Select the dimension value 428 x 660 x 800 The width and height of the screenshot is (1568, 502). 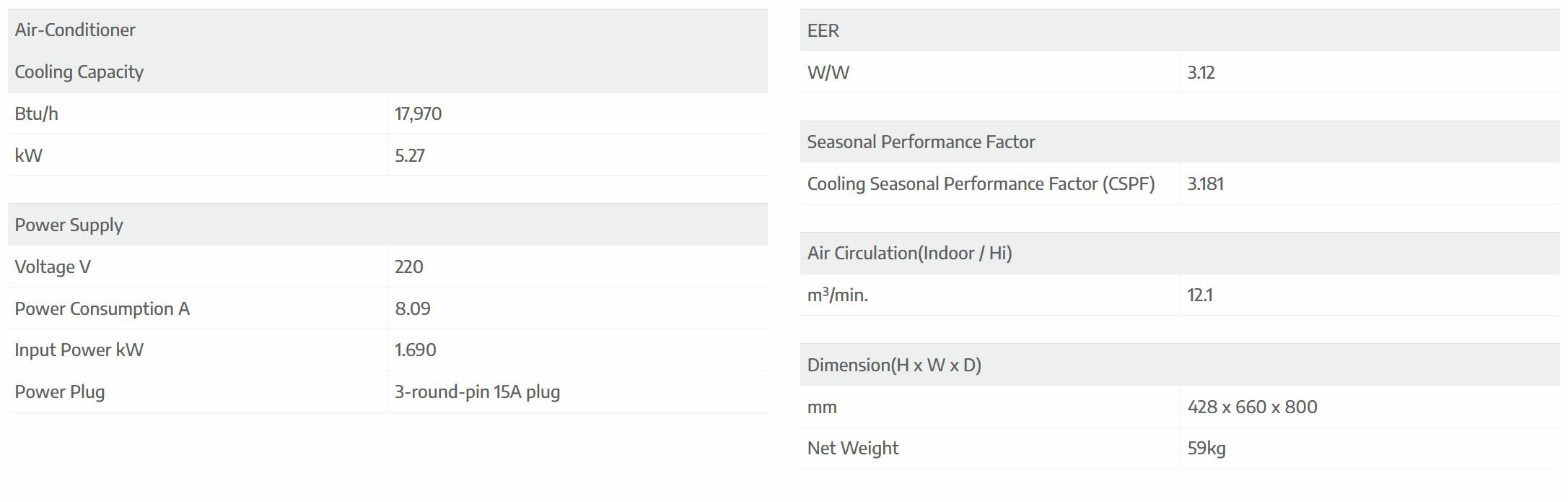[1252, 407]
